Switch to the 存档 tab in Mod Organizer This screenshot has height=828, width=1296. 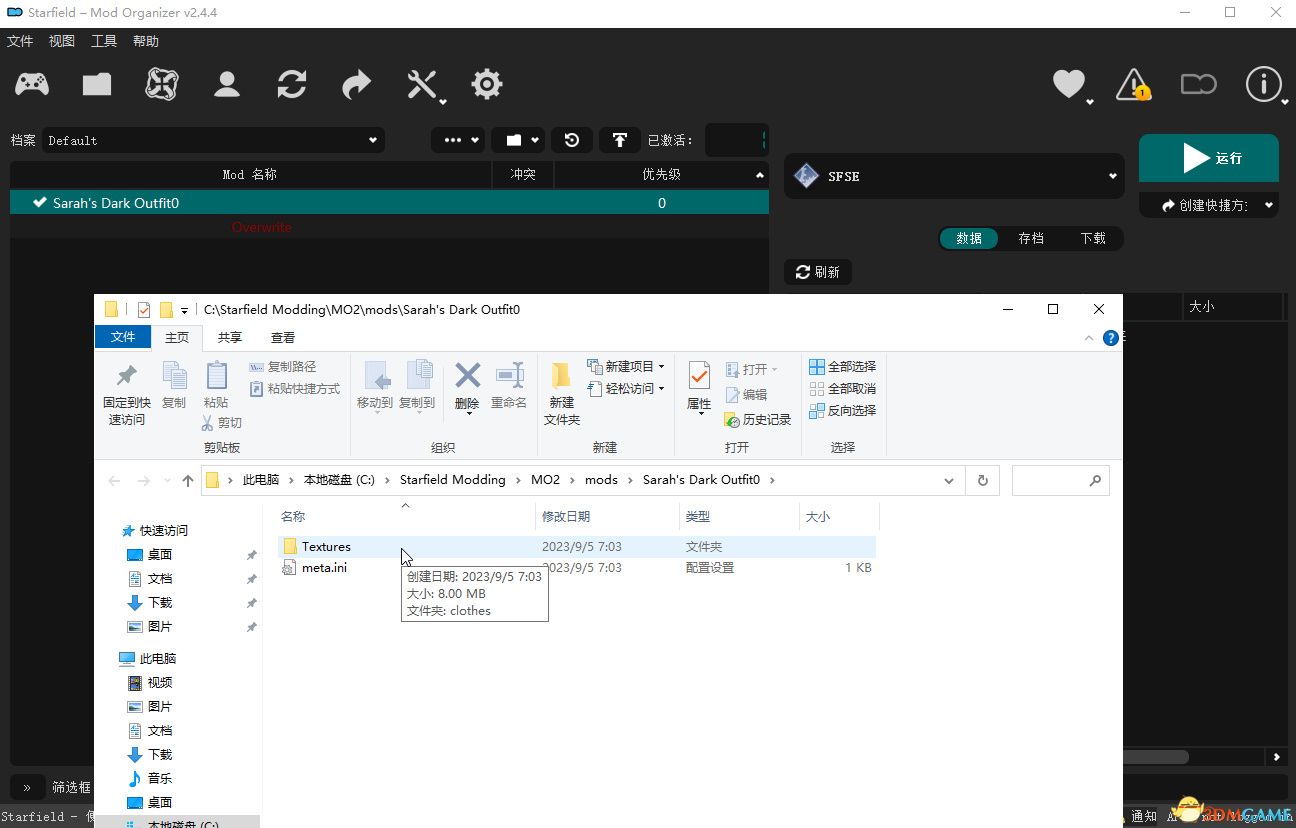point(1031,238)
